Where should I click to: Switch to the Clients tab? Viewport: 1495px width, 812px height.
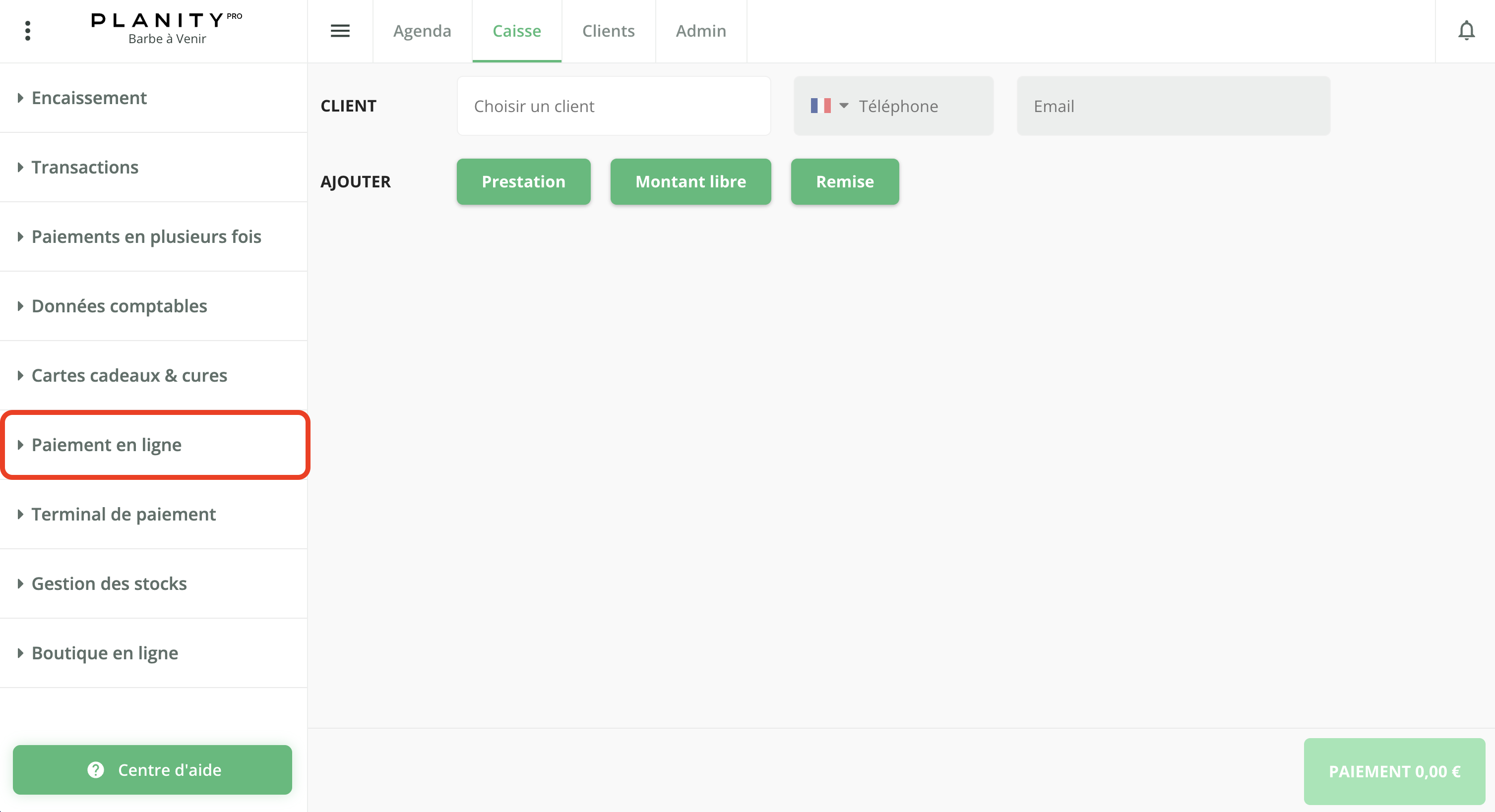tap(608, 31)
